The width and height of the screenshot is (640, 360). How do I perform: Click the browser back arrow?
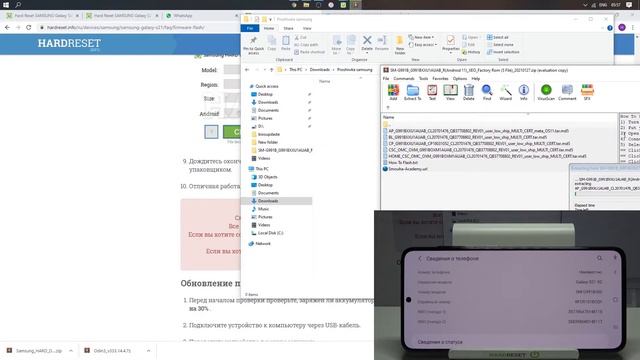point(7,27)
